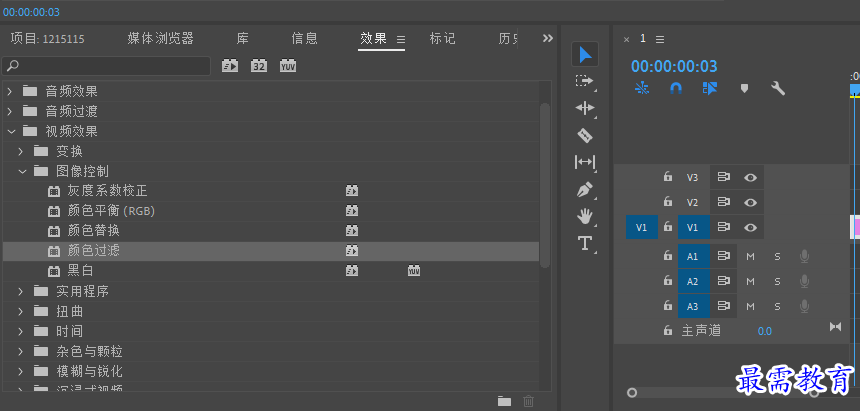Solo the A1 track

click(x=777, y=256)
